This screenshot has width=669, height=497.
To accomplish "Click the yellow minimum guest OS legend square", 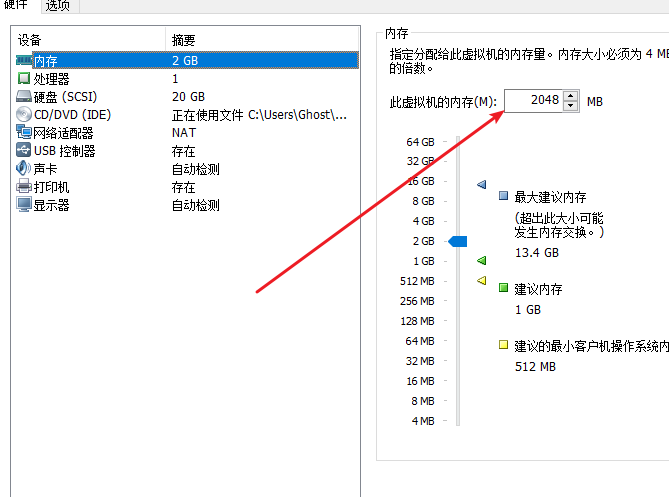I will (x=503, y=345).
